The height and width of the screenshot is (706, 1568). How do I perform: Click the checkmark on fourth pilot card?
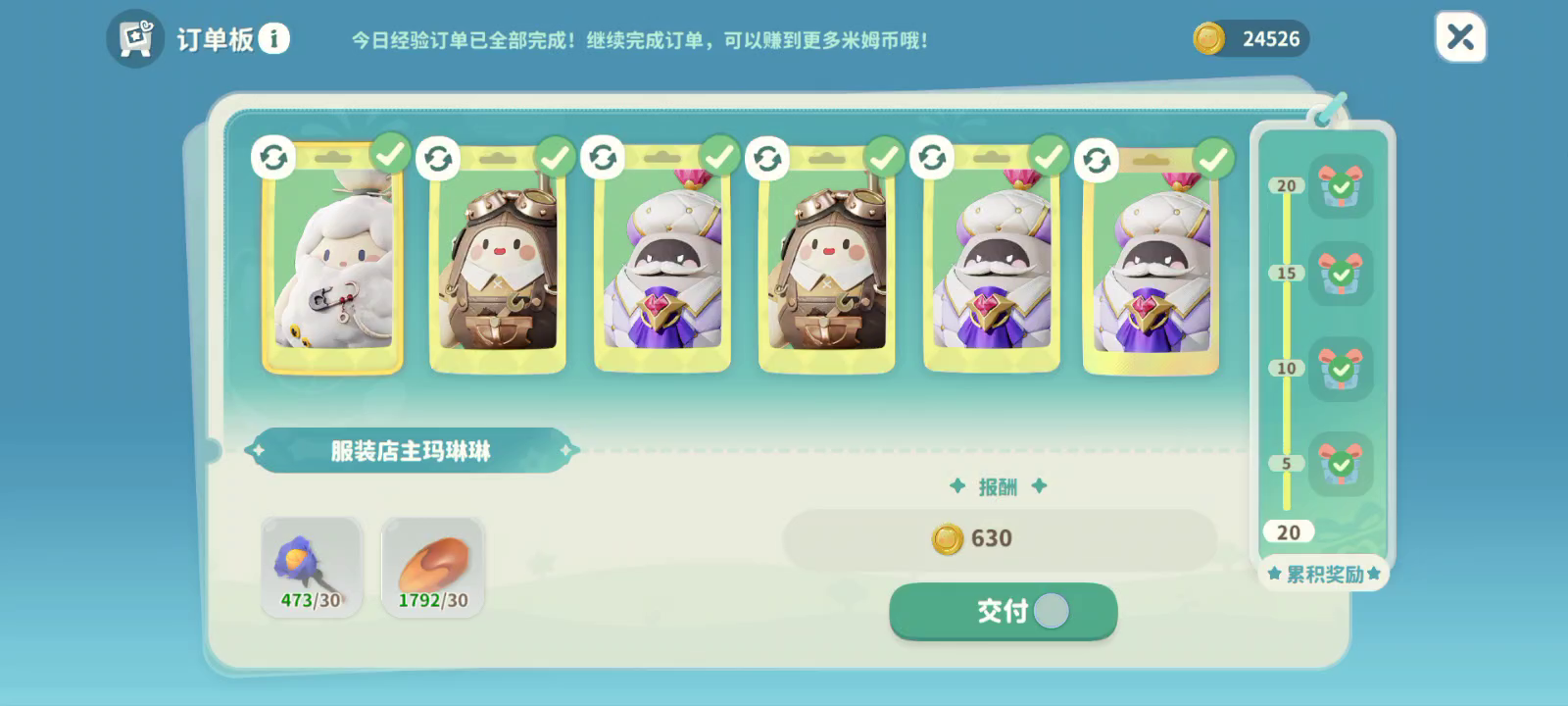885,155
